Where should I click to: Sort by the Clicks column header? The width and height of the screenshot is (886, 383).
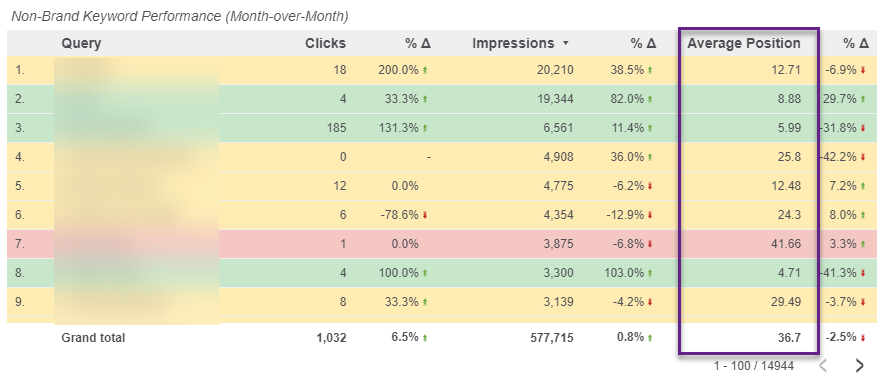coord(325,43)
